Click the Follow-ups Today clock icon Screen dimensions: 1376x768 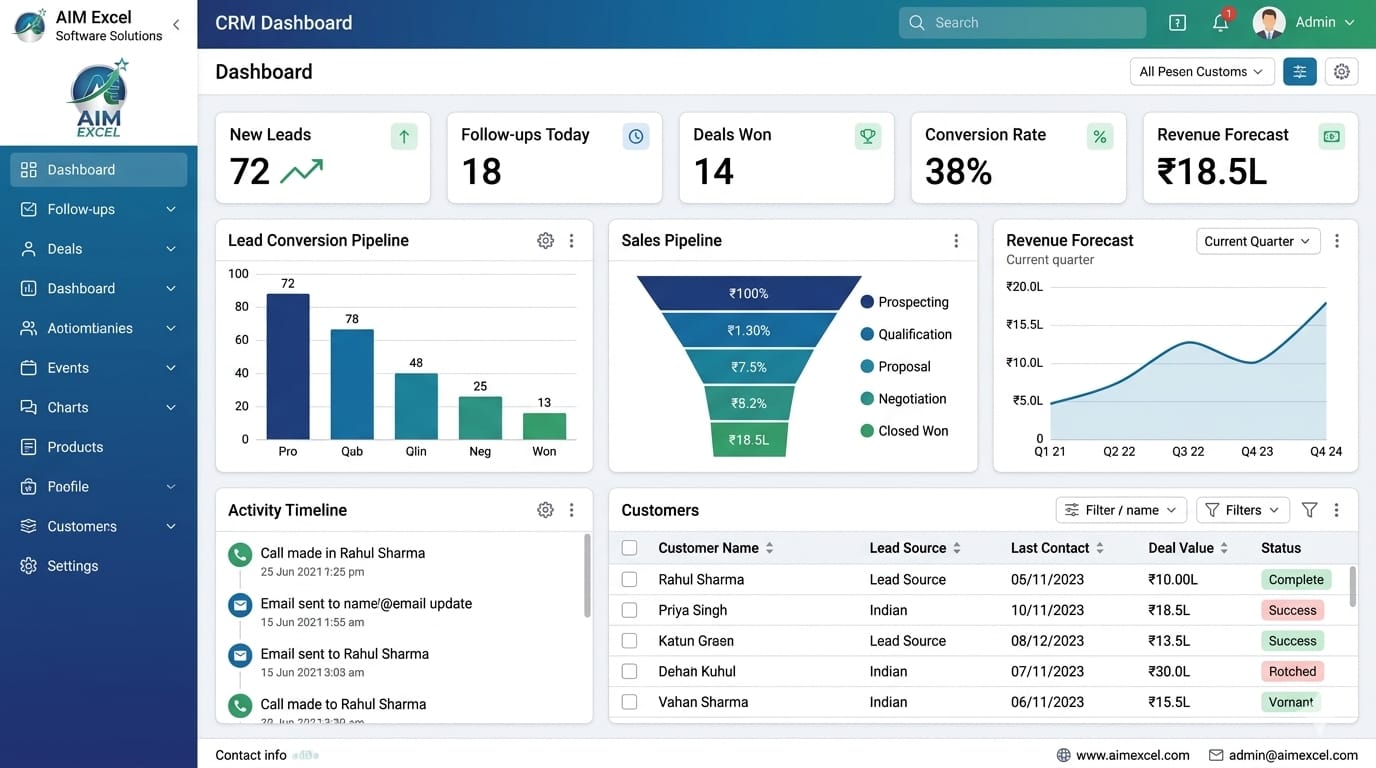(636, 137)
